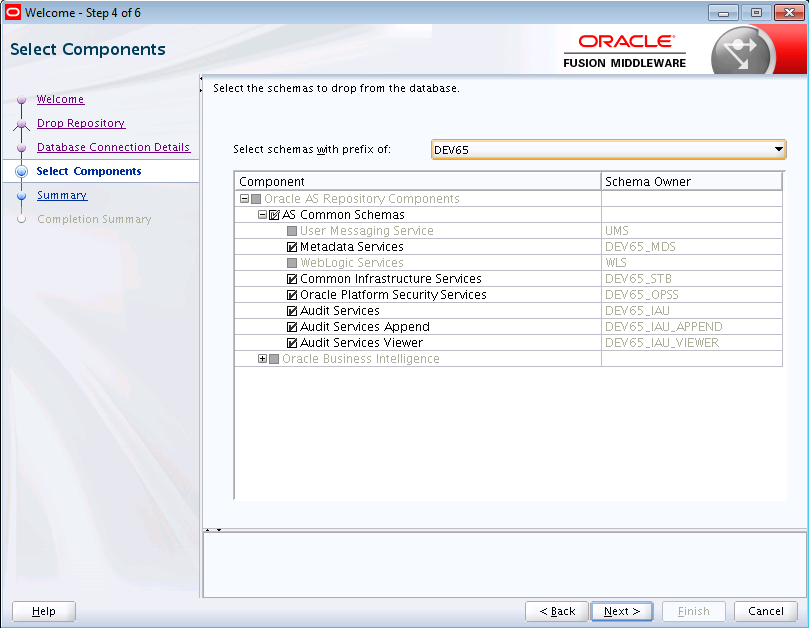Image resolution: width=809 pixels, height=628 pixels.
Task: Click the WebLogic Services label
Action: [352, 263]
